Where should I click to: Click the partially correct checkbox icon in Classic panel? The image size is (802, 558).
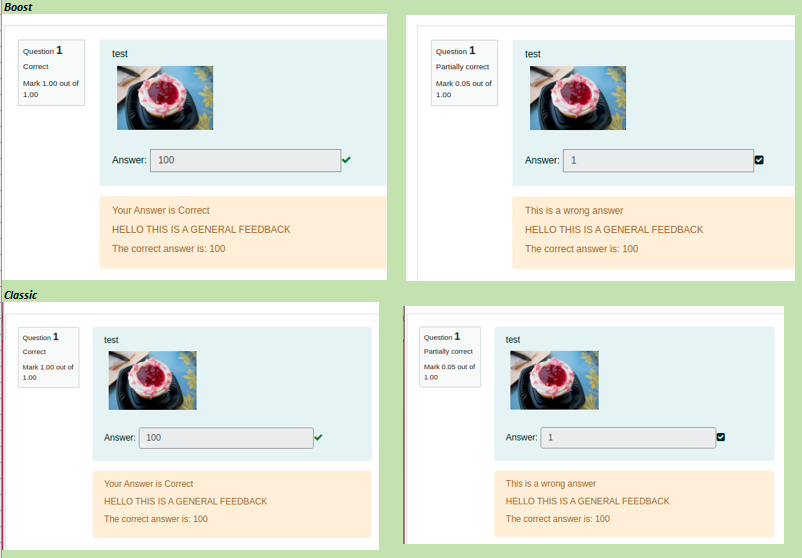coord(721,437)
